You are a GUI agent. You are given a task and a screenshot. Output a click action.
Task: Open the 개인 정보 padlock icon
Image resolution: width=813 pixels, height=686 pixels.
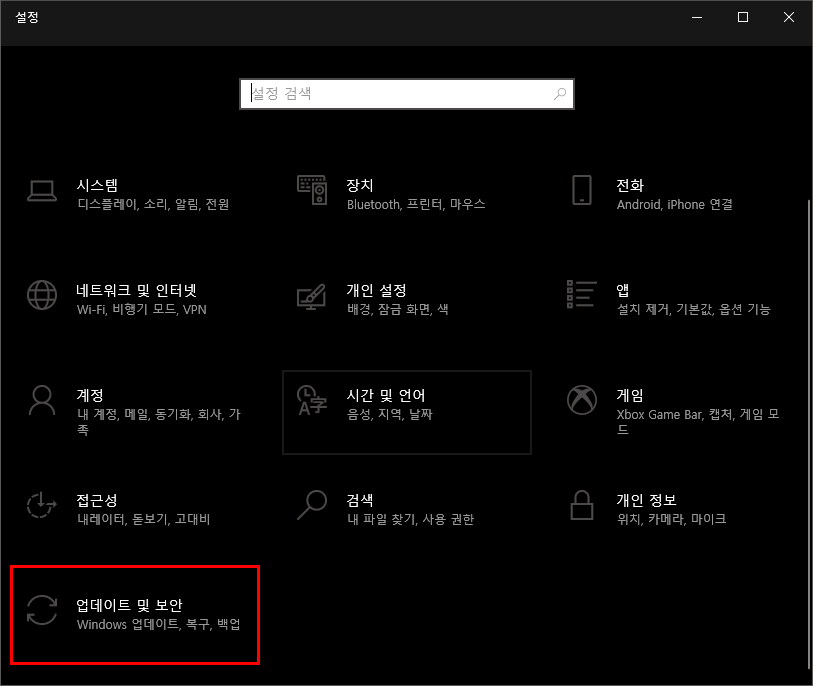pos(582,505)
